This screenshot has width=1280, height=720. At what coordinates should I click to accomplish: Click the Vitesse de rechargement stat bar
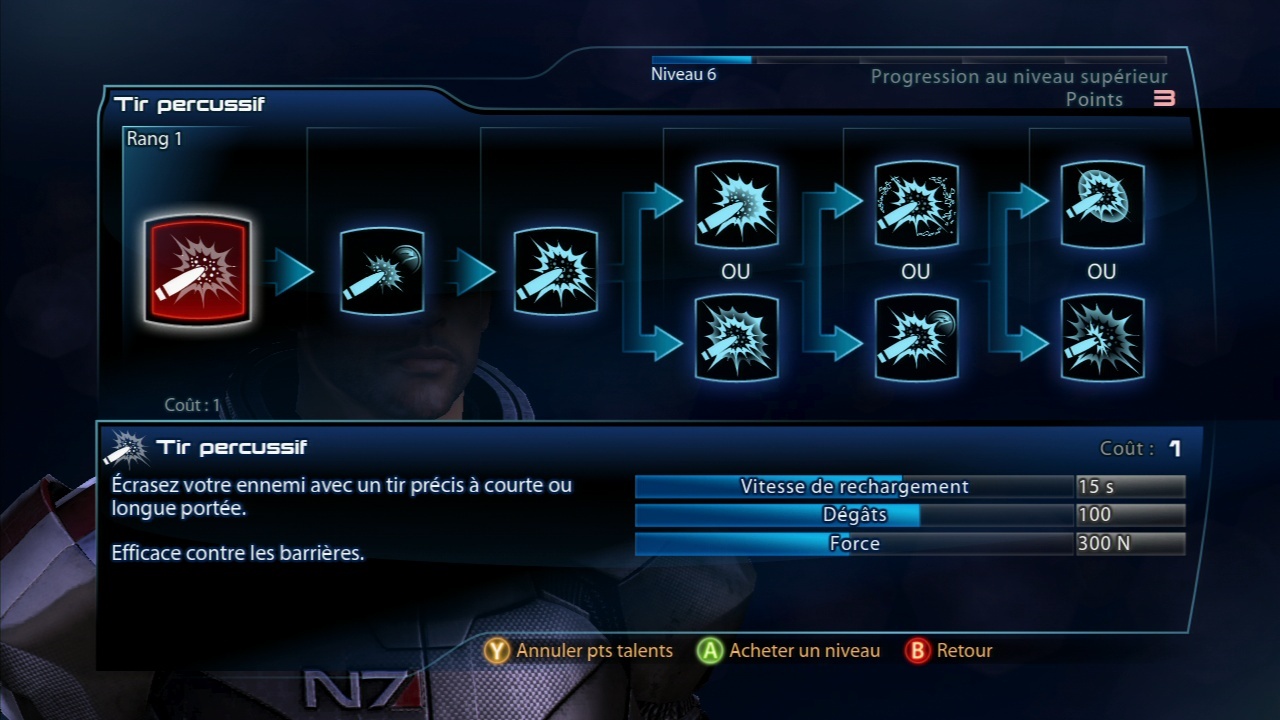pos(910,487)
